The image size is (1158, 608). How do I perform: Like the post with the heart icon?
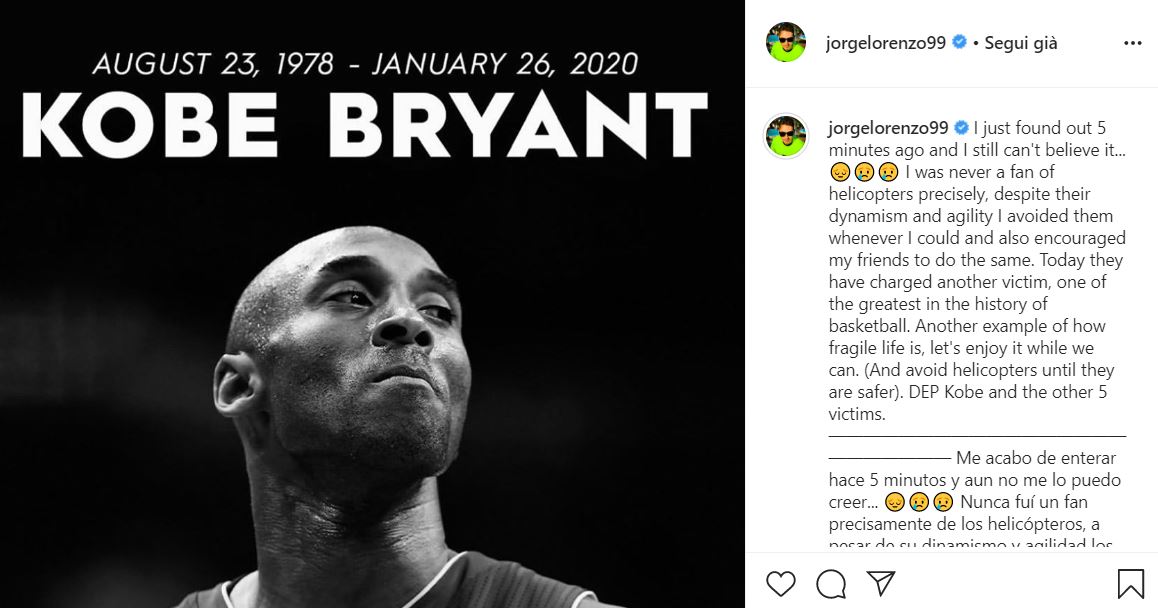[x=781, y=584]
